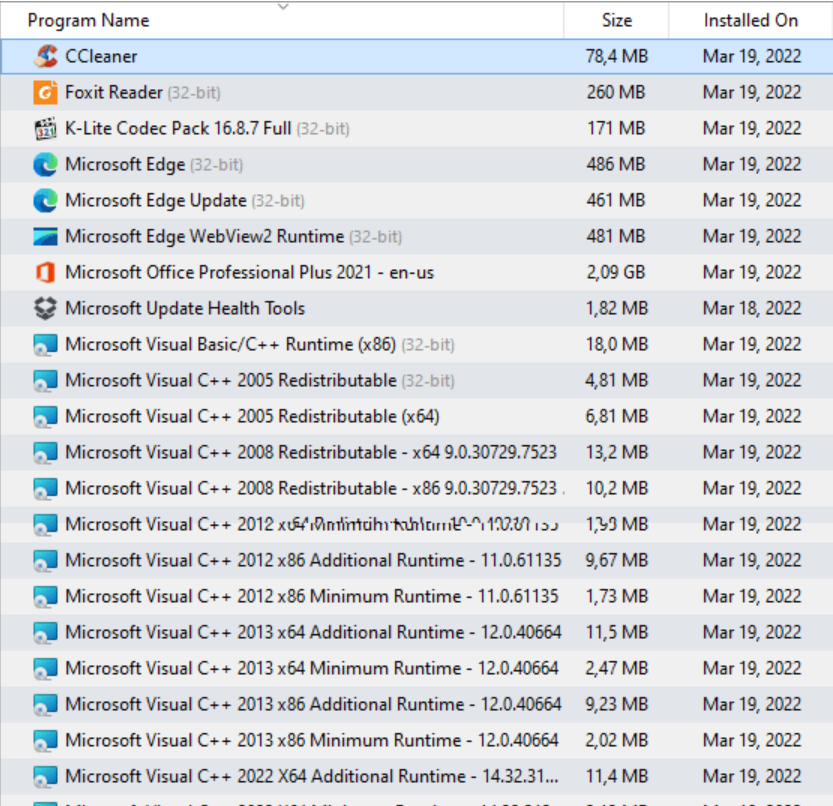Click the 260 MB size value
The image size is (833, 806).
tap(616, 92)
